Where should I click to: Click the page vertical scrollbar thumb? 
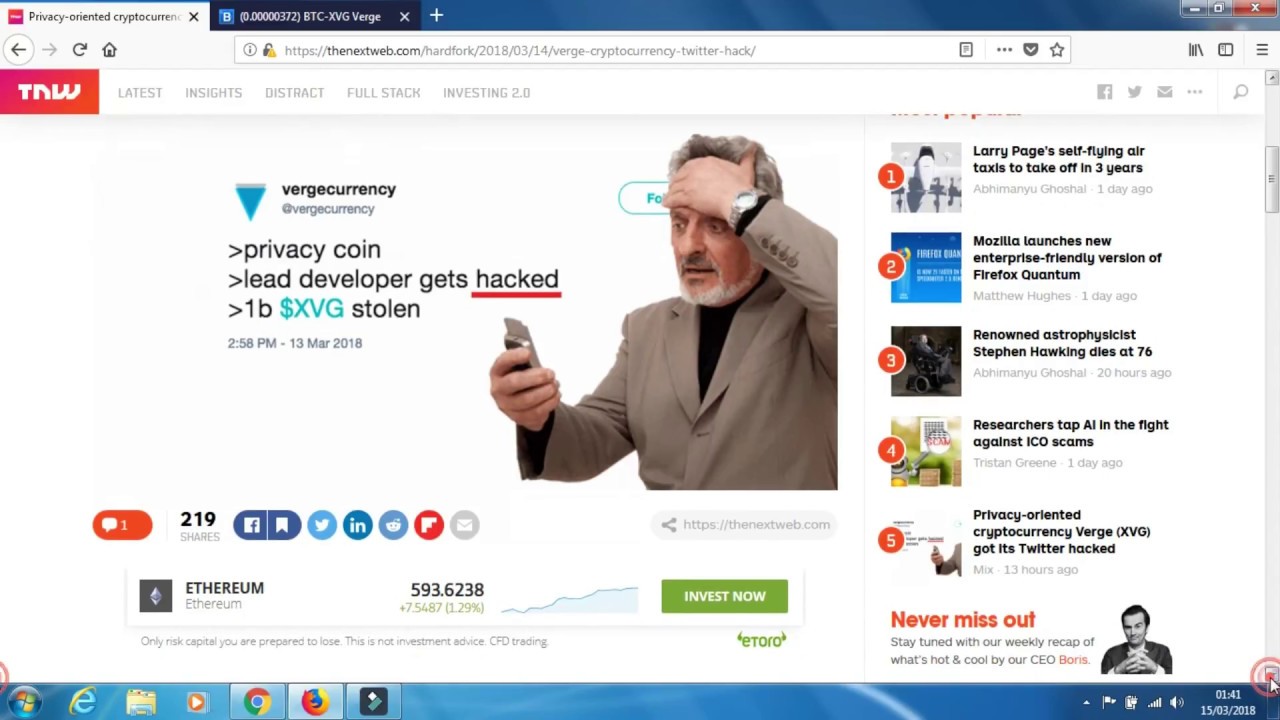tap(1272, 180)
